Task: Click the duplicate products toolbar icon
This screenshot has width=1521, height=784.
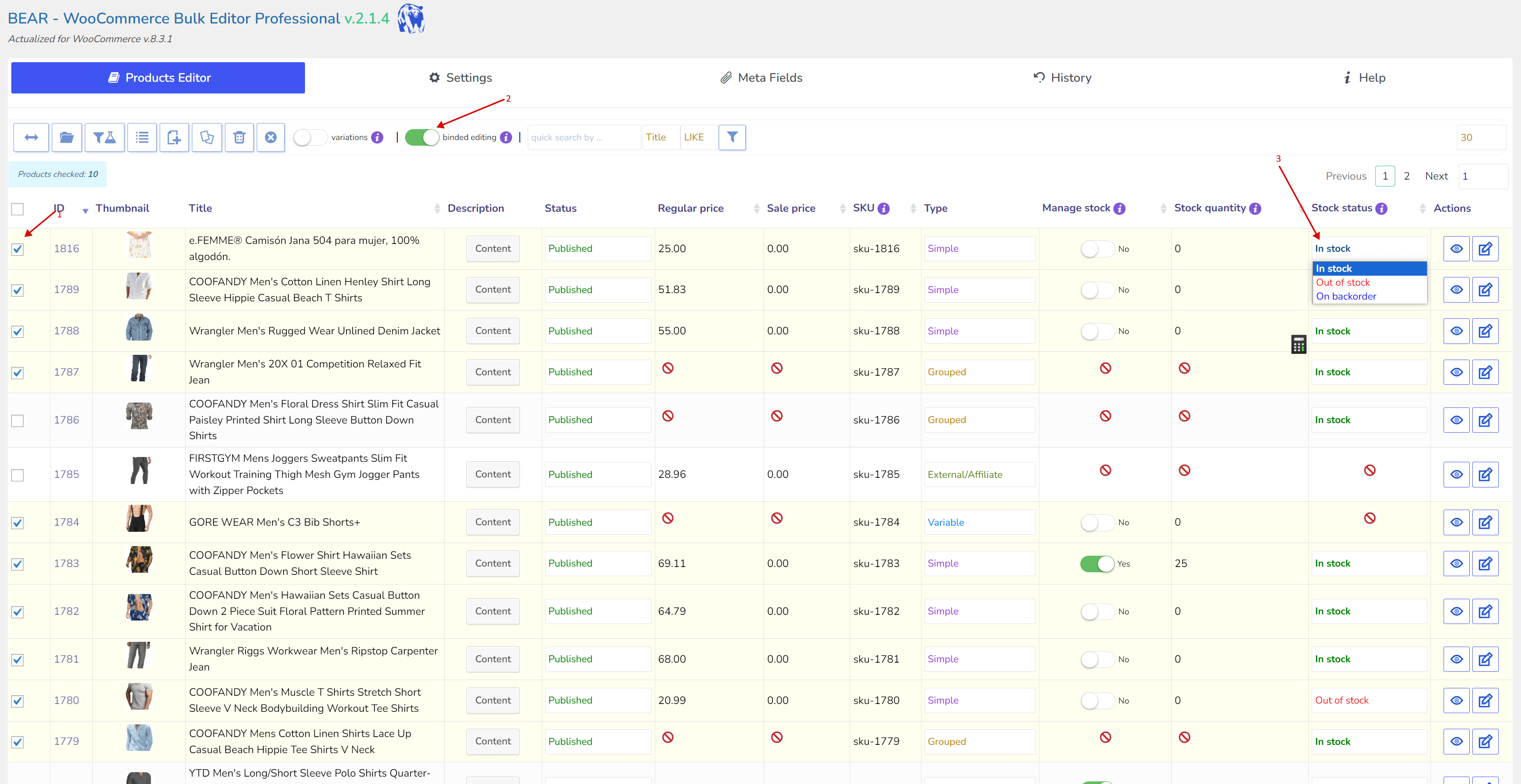Action: 207,137
